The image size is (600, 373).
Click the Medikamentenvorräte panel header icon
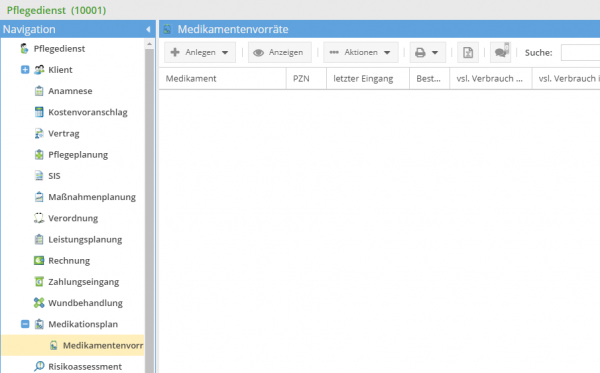[168, 29]
